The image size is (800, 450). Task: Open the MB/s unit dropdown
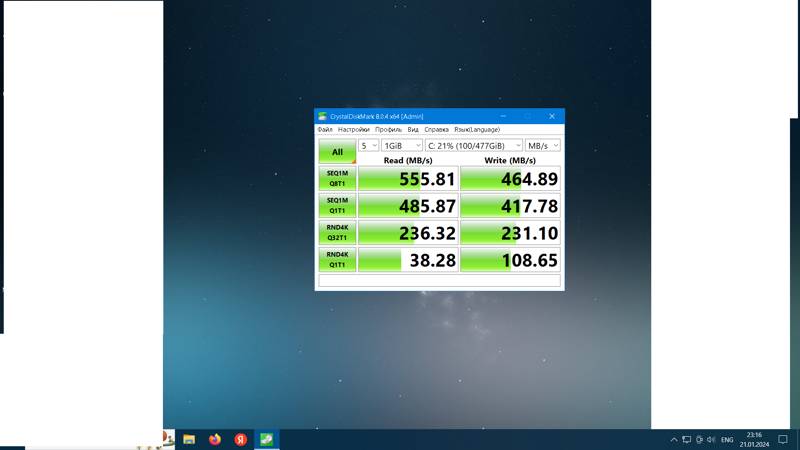tap(543, 145)
